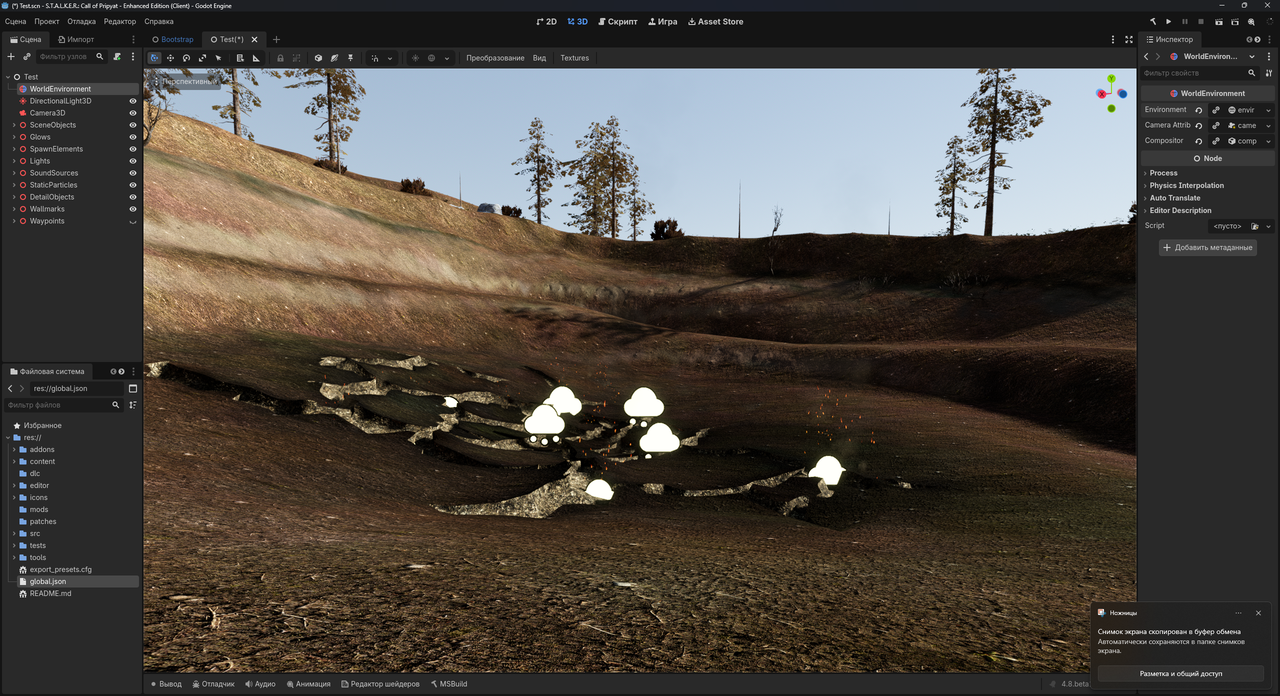Switch to the Bootstrap scene tab
Image resolution: width=1280 pixels, height=696 pixels.
[173, 39]
